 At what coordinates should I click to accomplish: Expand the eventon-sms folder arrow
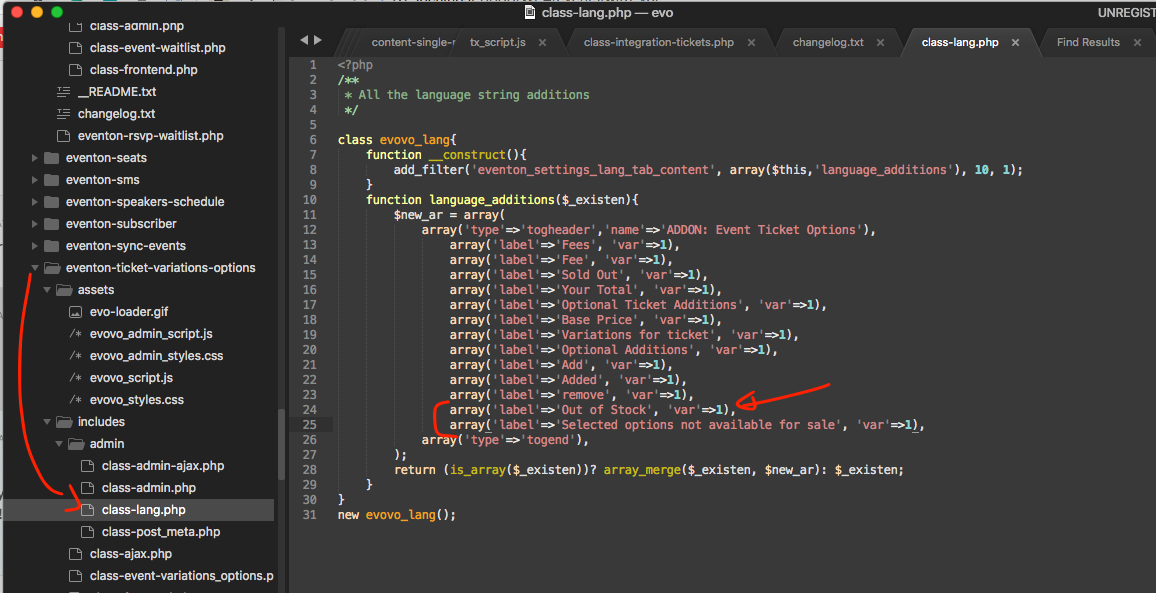point(36,180)
